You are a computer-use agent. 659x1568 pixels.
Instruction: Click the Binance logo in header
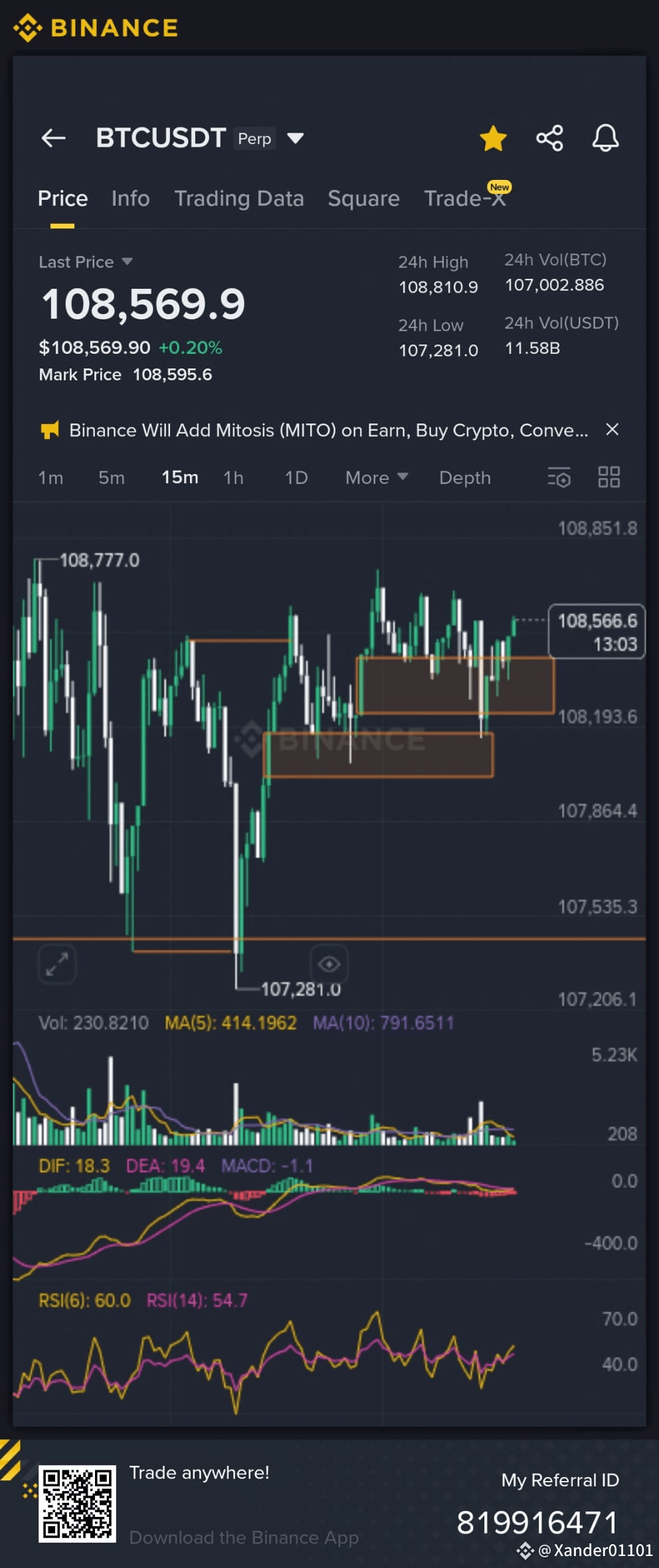click(x=96, y=28)
